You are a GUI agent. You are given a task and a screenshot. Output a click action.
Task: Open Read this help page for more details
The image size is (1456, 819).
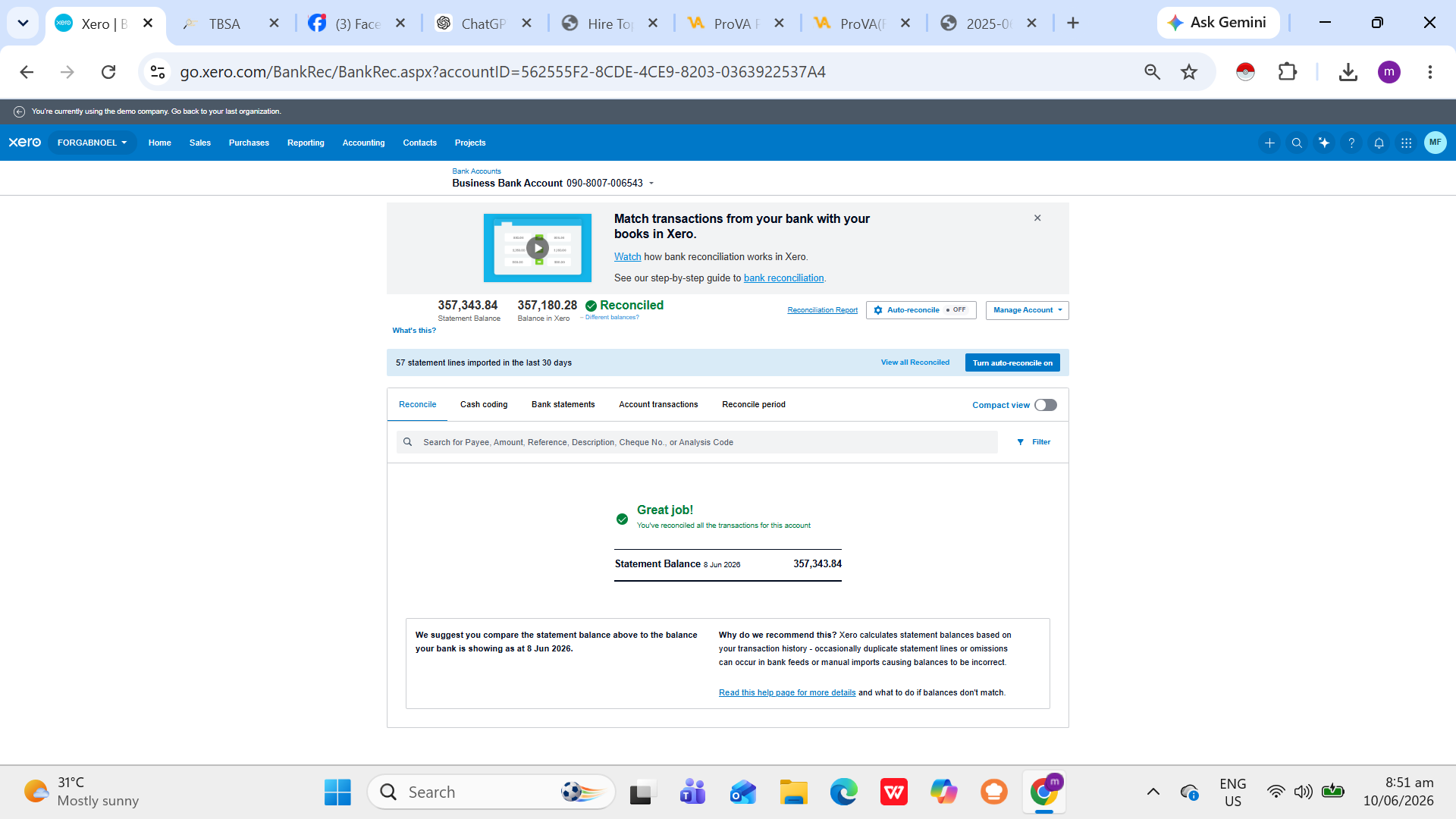(787, 693)
